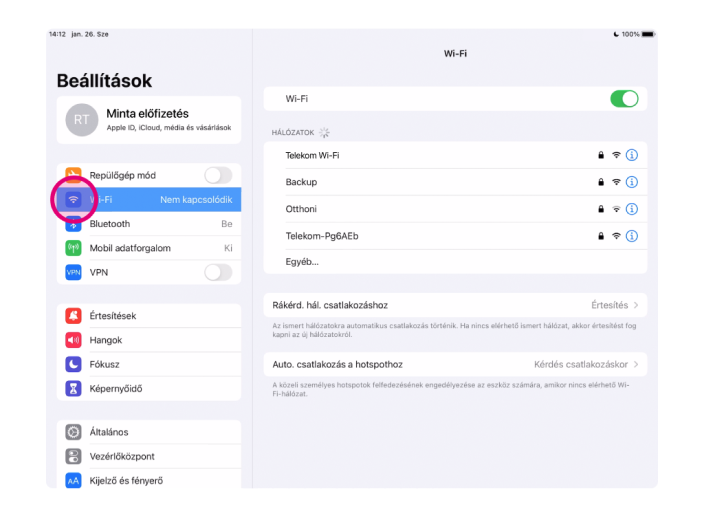Image resolution: width=704 pixels, height=514 pixels.
Task: Tap the Mobil adatforgalom antenna icon
Action: point(73,248)
